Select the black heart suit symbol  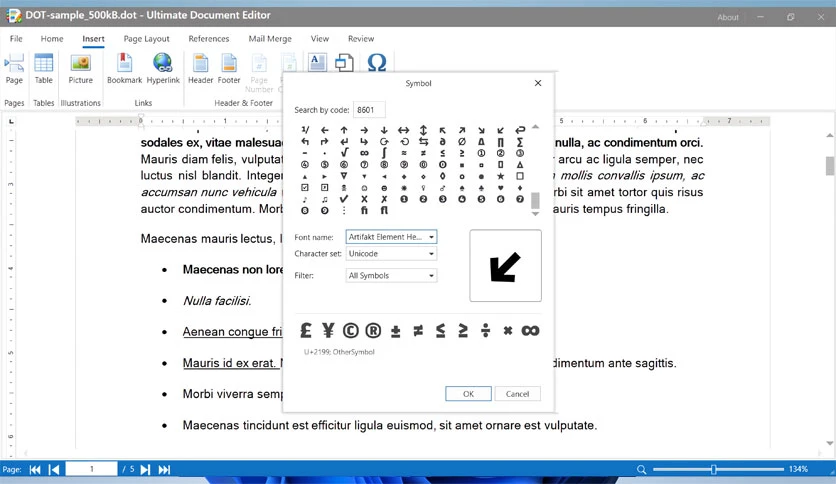(500, 188)
